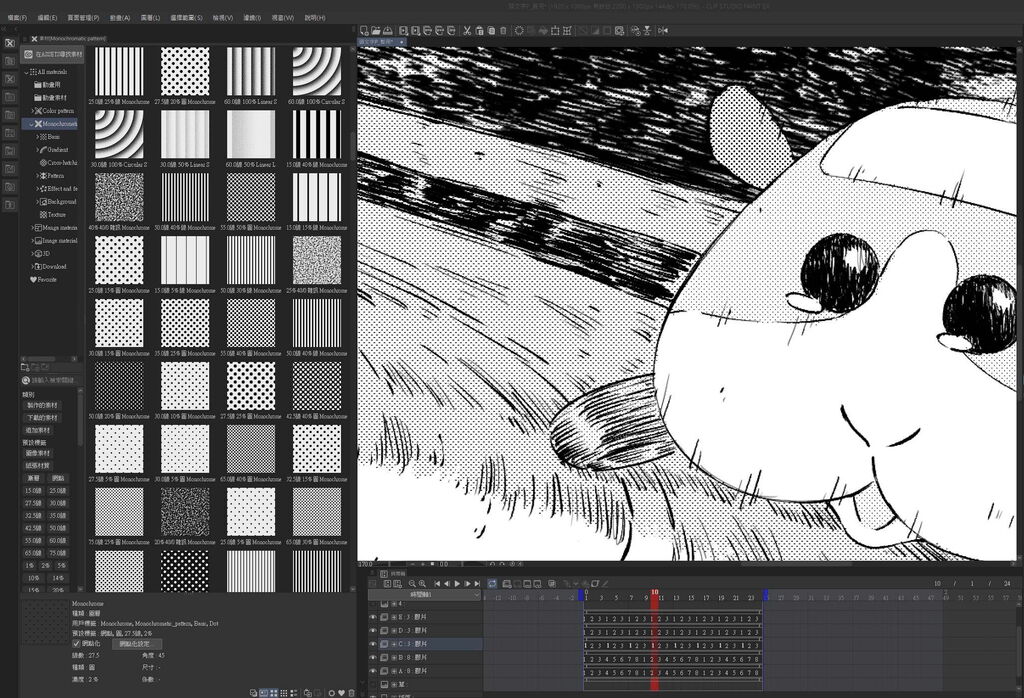Click the Open file toolbar icon

click(x=376, y=30)
